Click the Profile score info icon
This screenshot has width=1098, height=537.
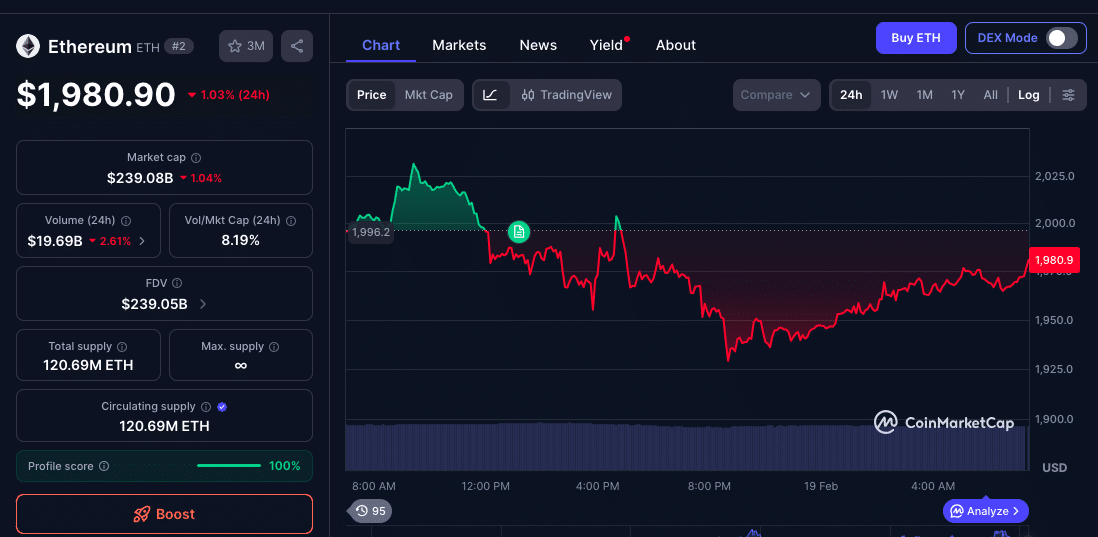coord(104,466)
